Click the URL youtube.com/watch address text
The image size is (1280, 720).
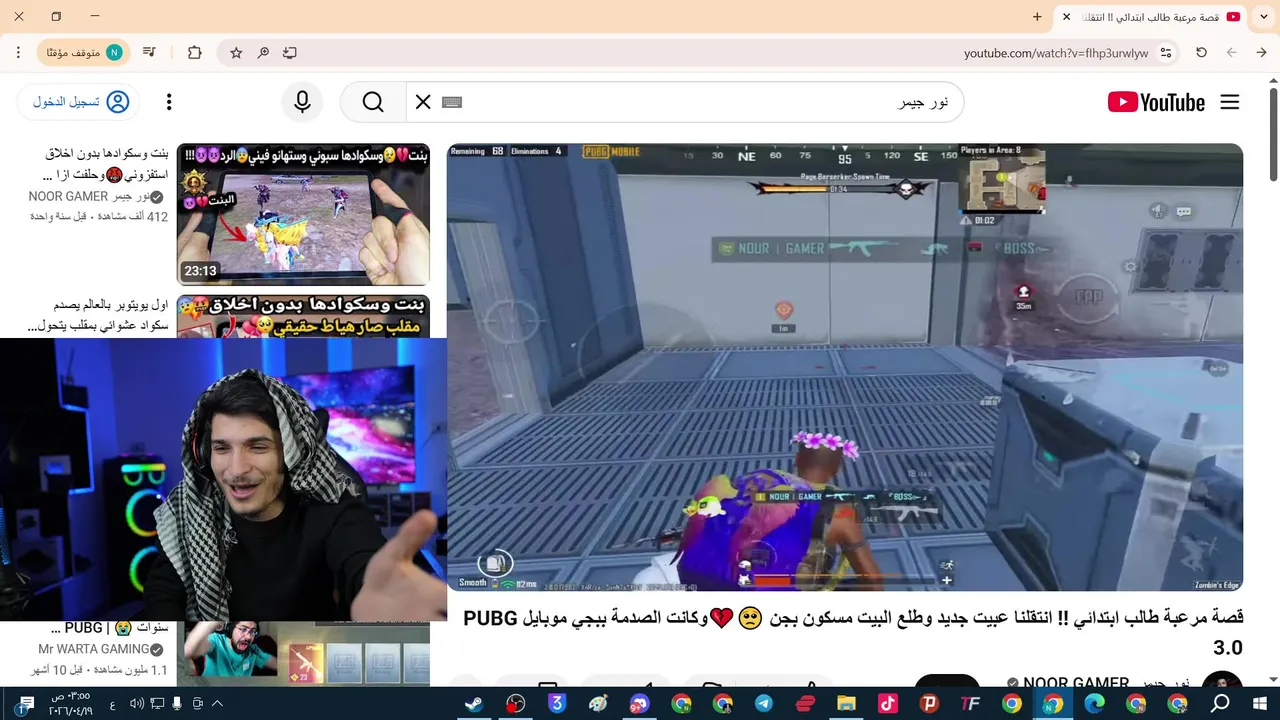click(1056, 53)
